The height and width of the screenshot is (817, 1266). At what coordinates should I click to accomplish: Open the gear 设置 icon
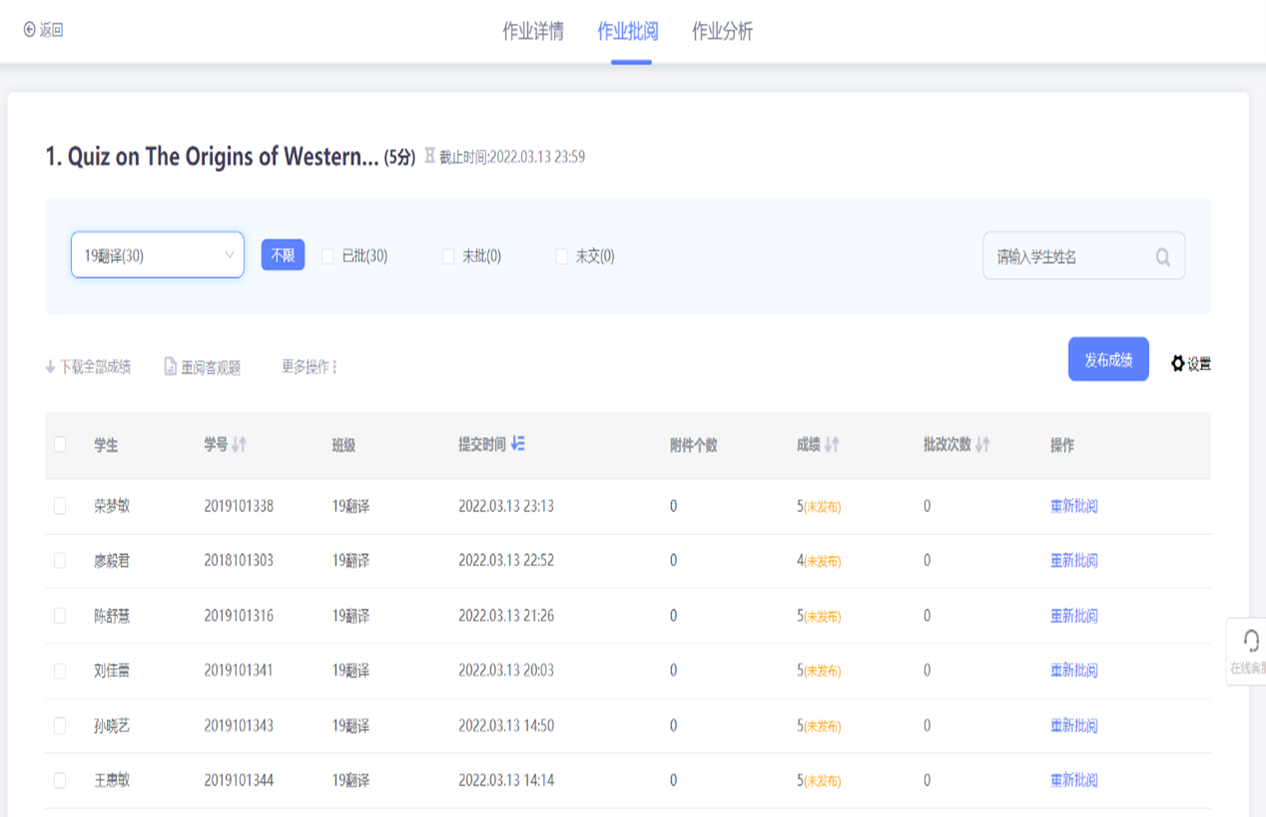(1178, 364)
